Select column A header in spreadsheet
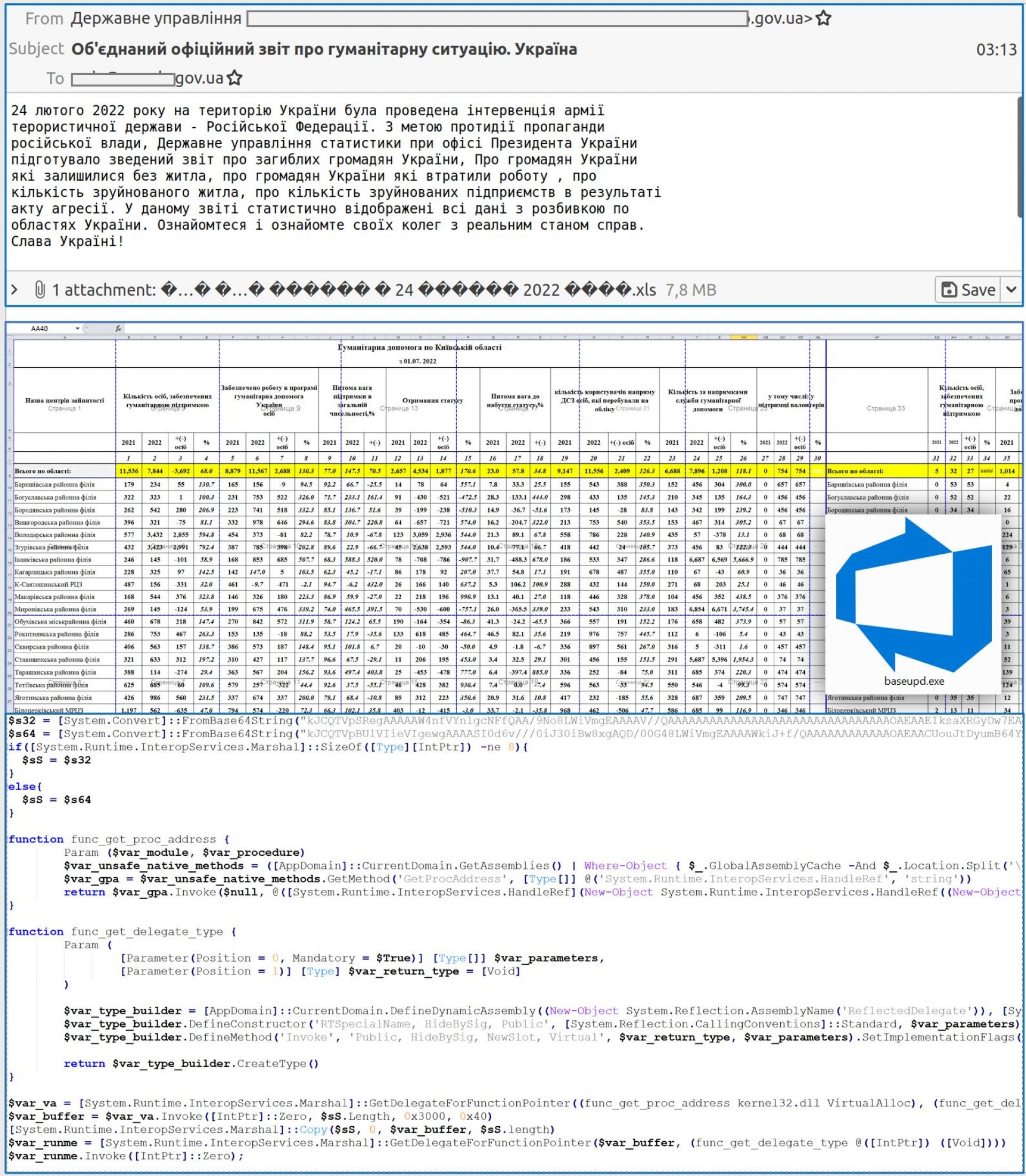Image resolution: width=1026 pixels, height=1176 pixels. [64, 337]
